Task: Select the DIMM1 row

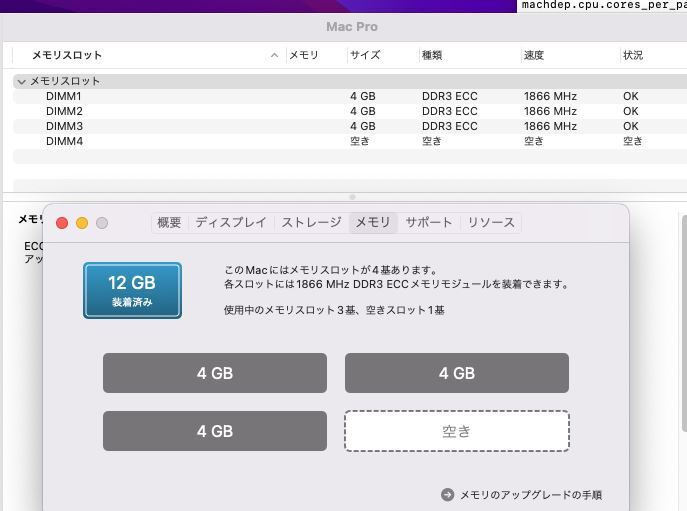Action: coord(350,96)
